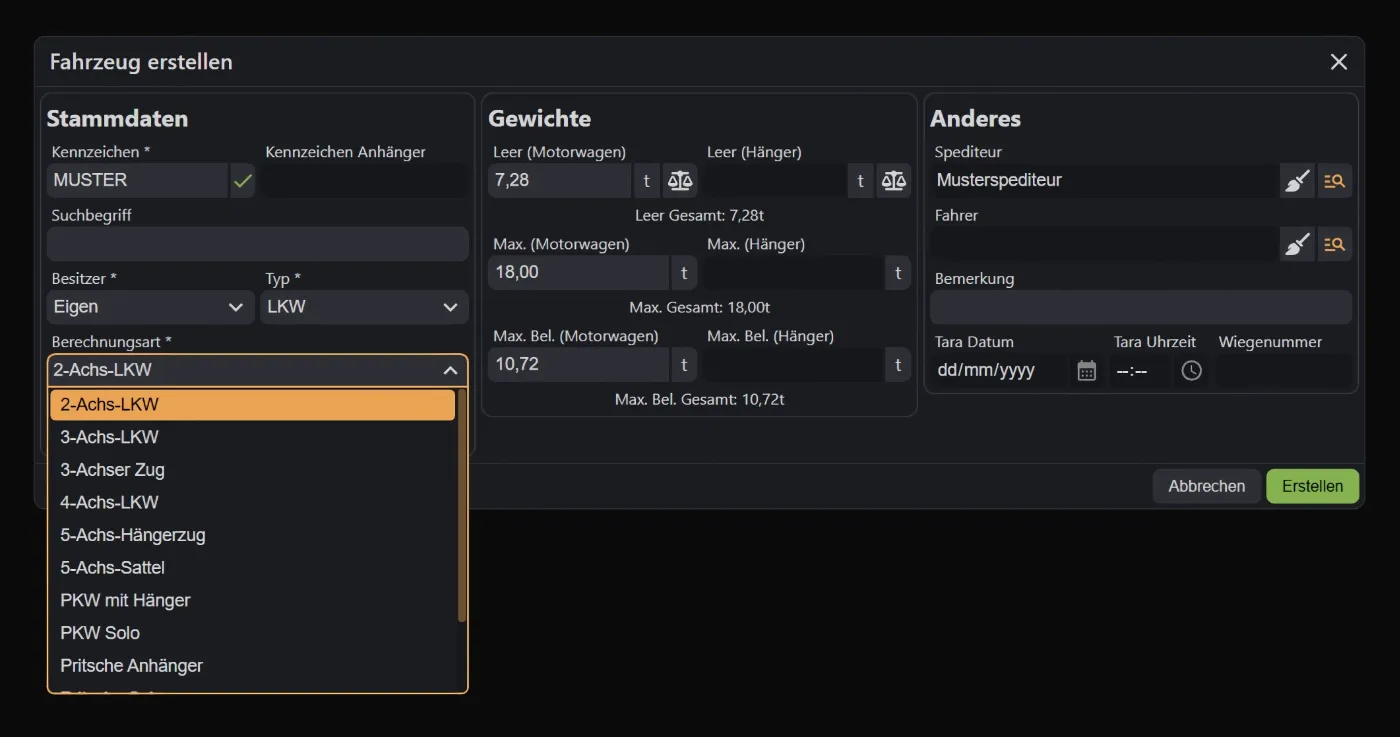Viewport: 1400px width, 737px height.
Task: Select 2-Achs-LKW option in list
Action: click(253, 405)
